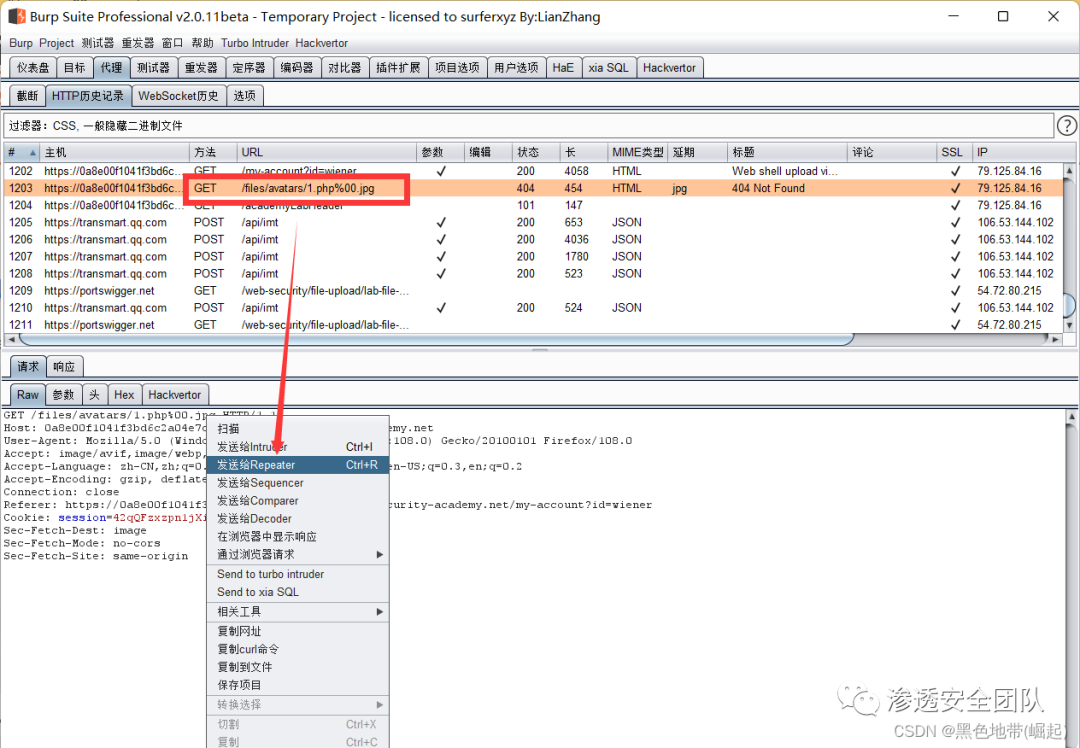This screenshot has width=1080, height=748.
Task: Switch to the 头 request view tab
Action: [x=94, y=395]
